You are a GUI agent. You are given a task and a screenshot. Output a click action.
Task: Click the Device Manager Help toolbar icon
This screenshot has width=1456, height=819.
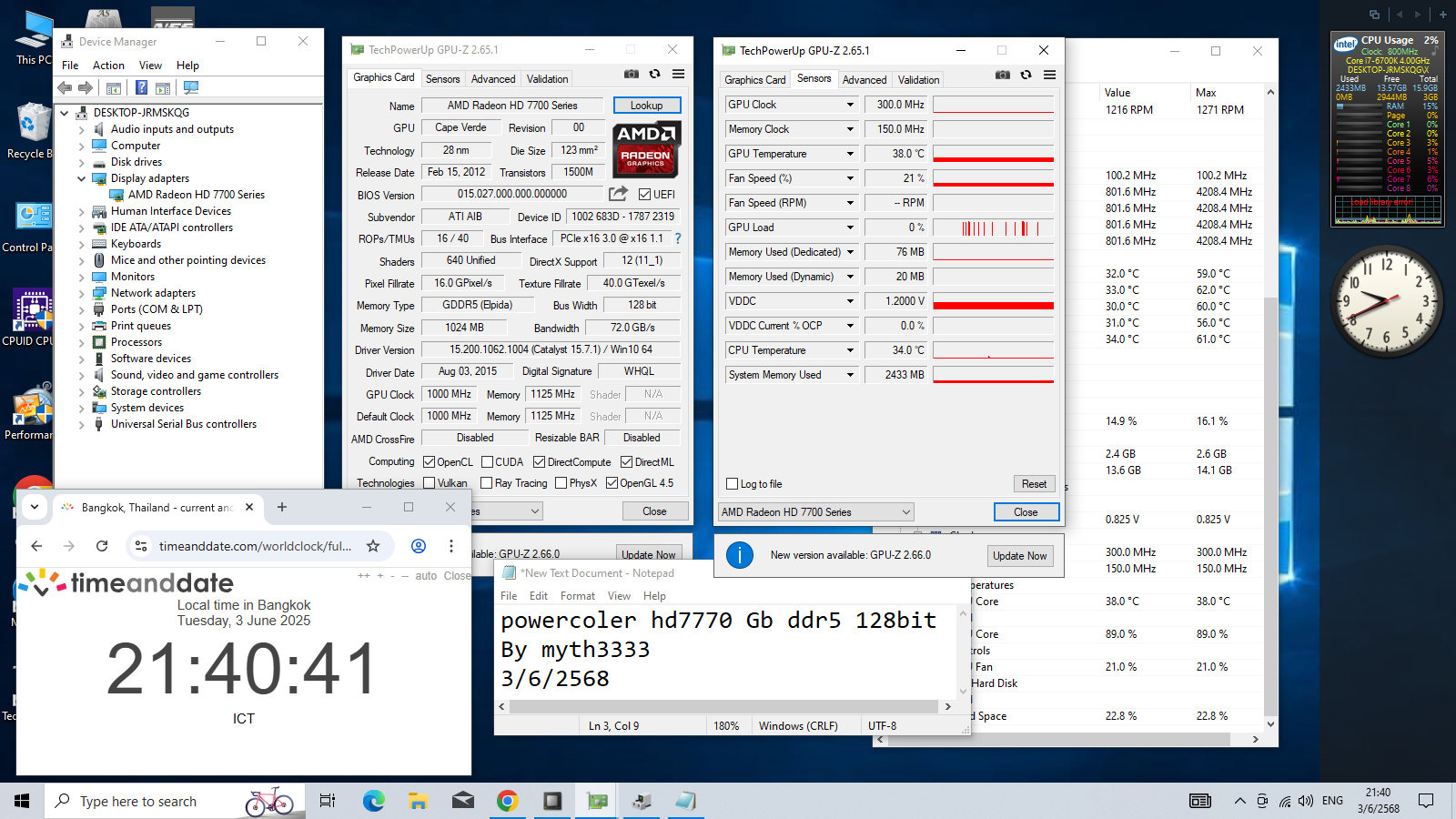(141, 87)
